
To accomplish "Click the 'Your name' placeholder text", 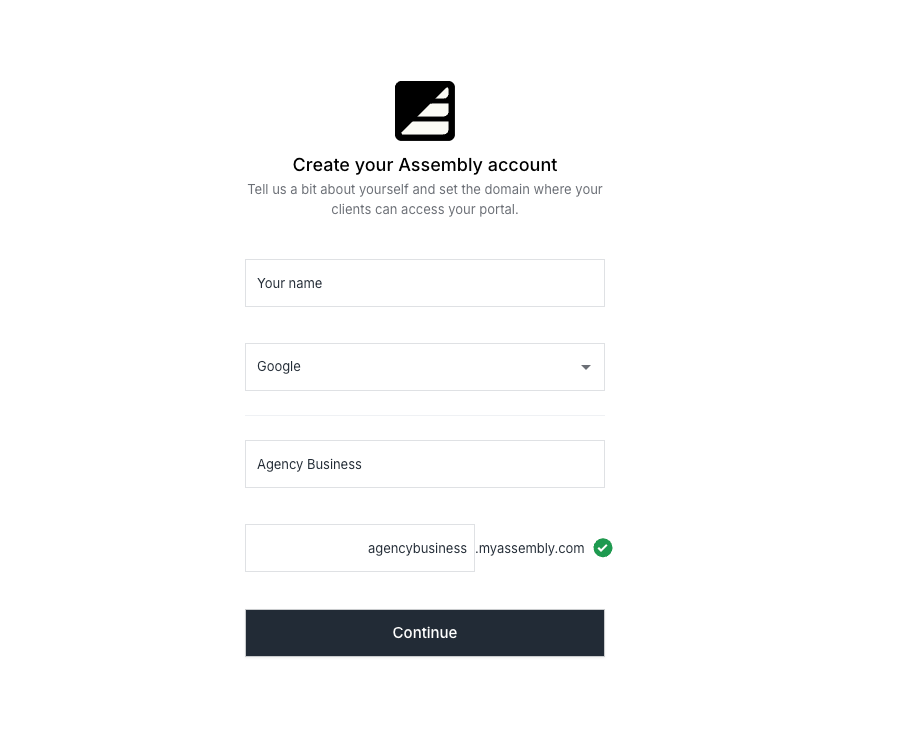I will [289, 283].
